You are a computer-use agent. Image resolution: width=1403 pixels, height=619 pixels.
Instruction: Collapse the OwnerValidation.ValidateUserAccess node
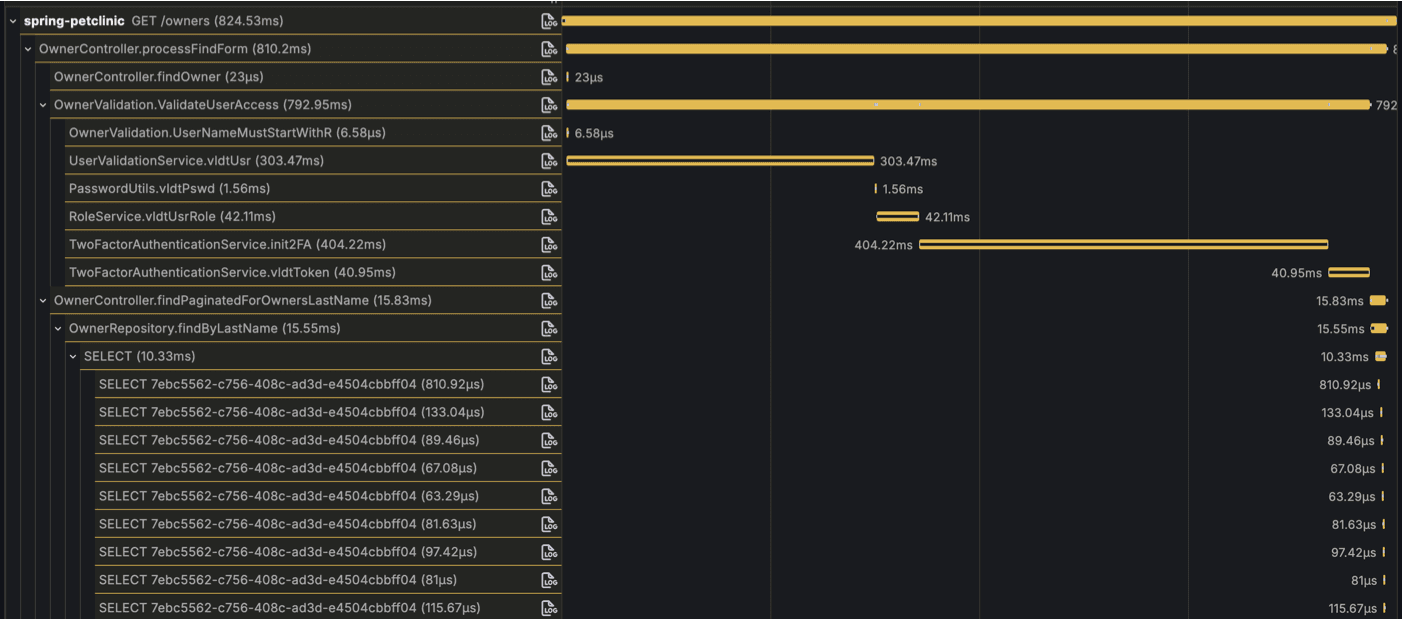tap(42, 104)
